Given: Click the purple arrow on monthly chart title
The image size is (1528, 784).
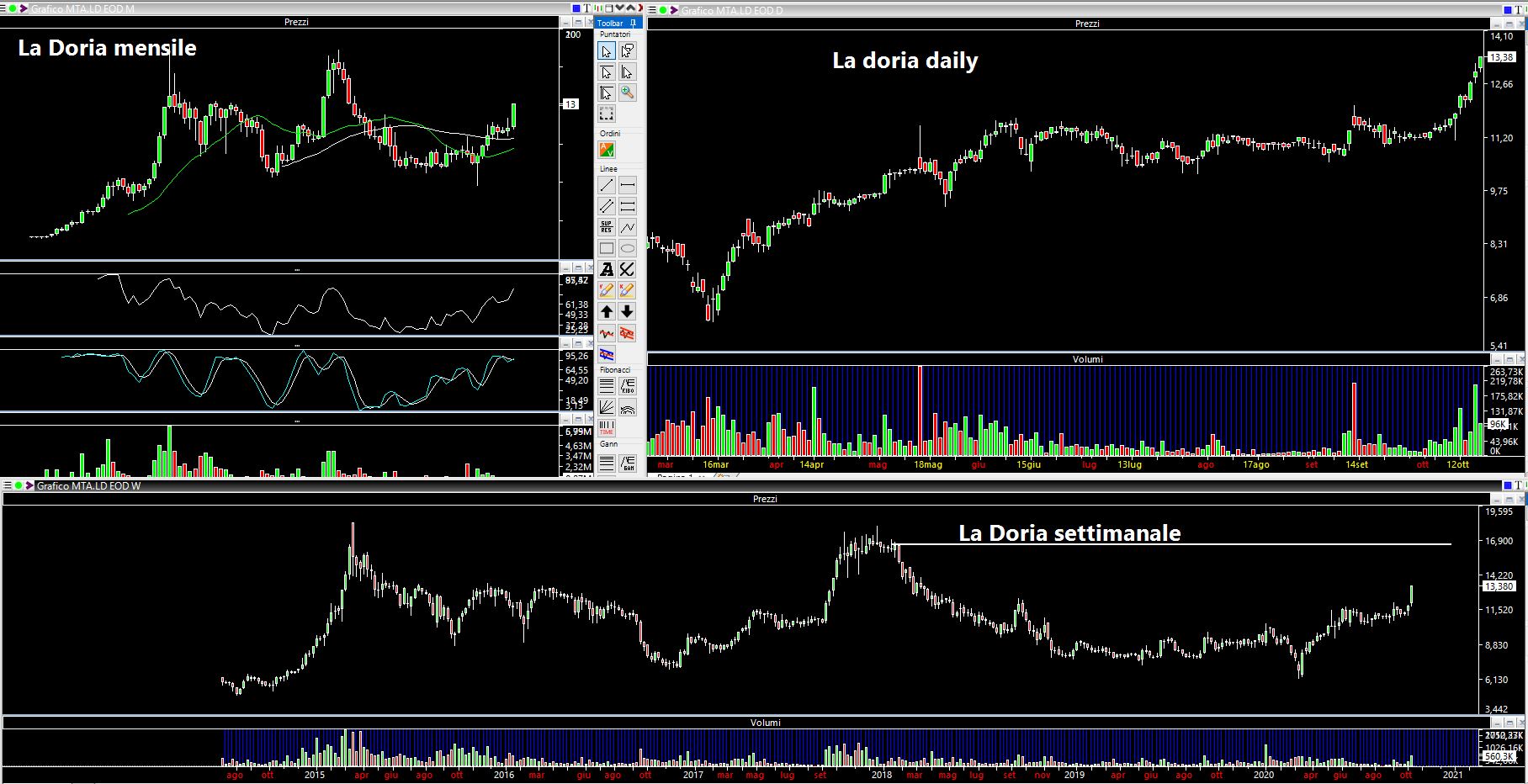Looking at the screenshot, I should coord(24,9).
